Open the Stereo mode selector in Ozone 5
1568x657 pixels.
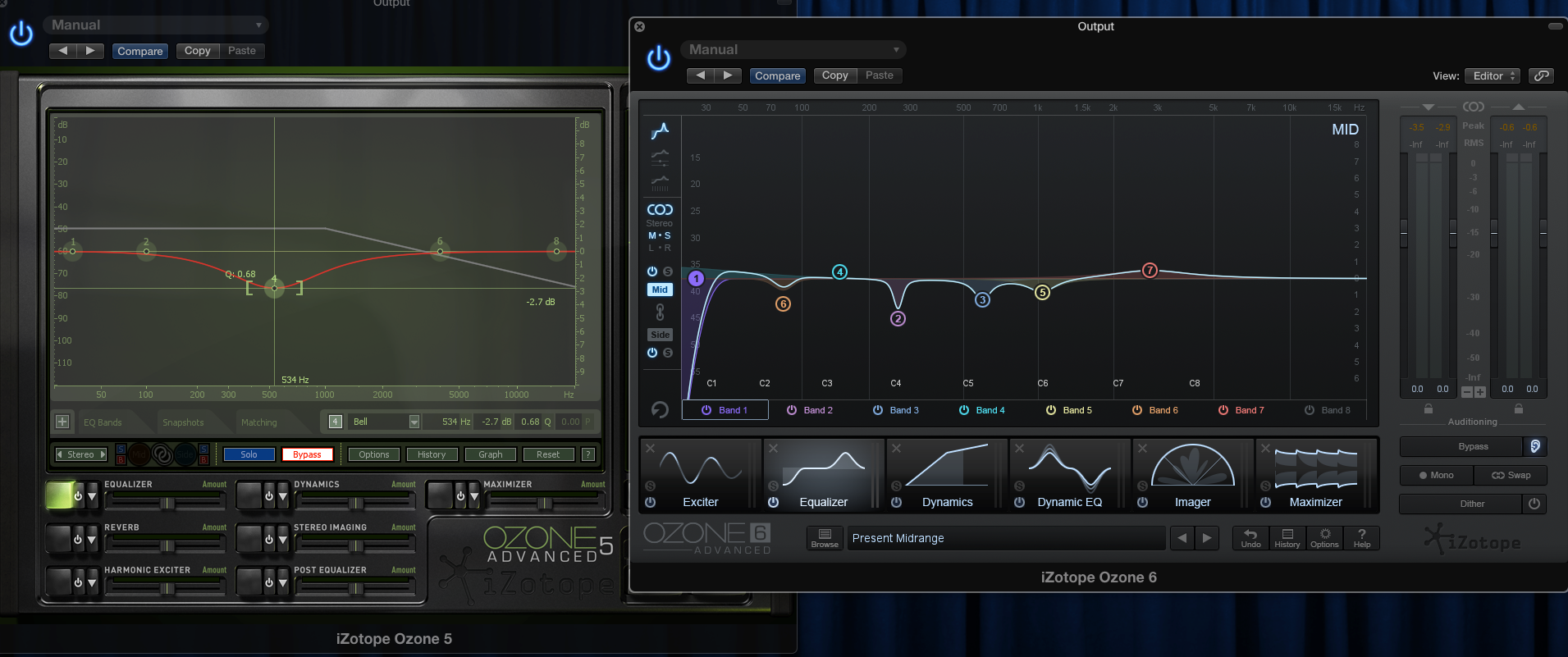[80, 454]
